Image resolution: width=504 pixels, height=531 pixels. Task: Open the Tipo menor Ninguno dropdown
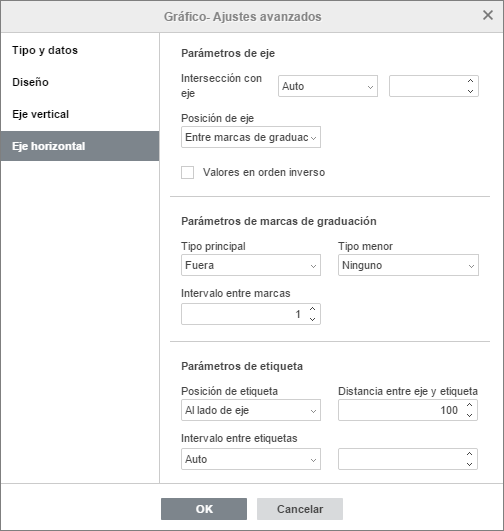408,265
